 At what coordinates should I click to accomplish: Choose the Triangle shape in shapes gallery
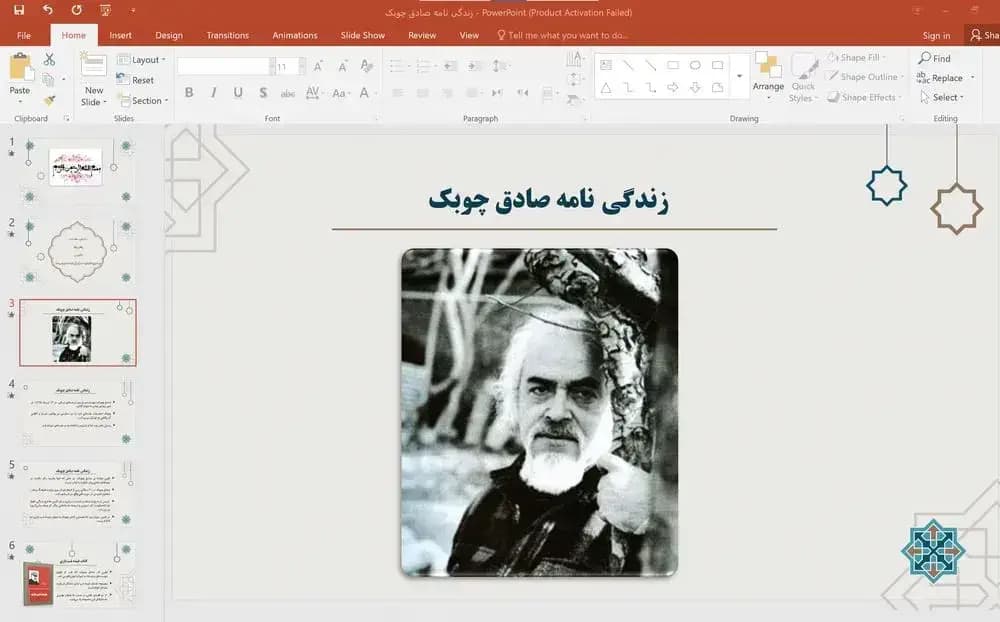click(606, 88)
